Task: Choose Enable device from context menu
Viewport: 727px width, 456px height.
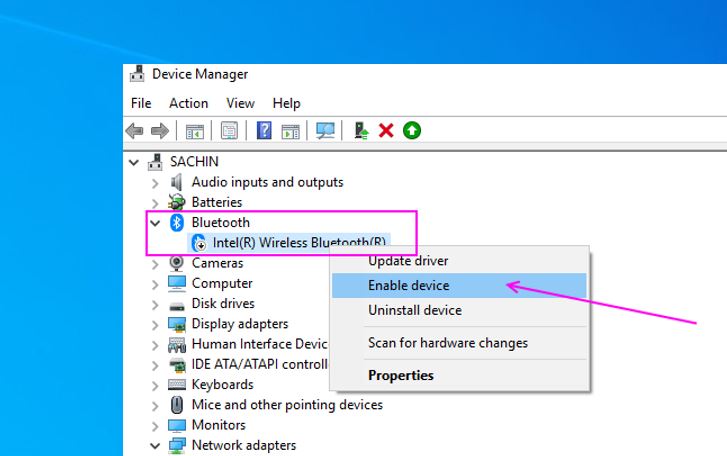Action: pyautogui.click(x=459, y=285)
